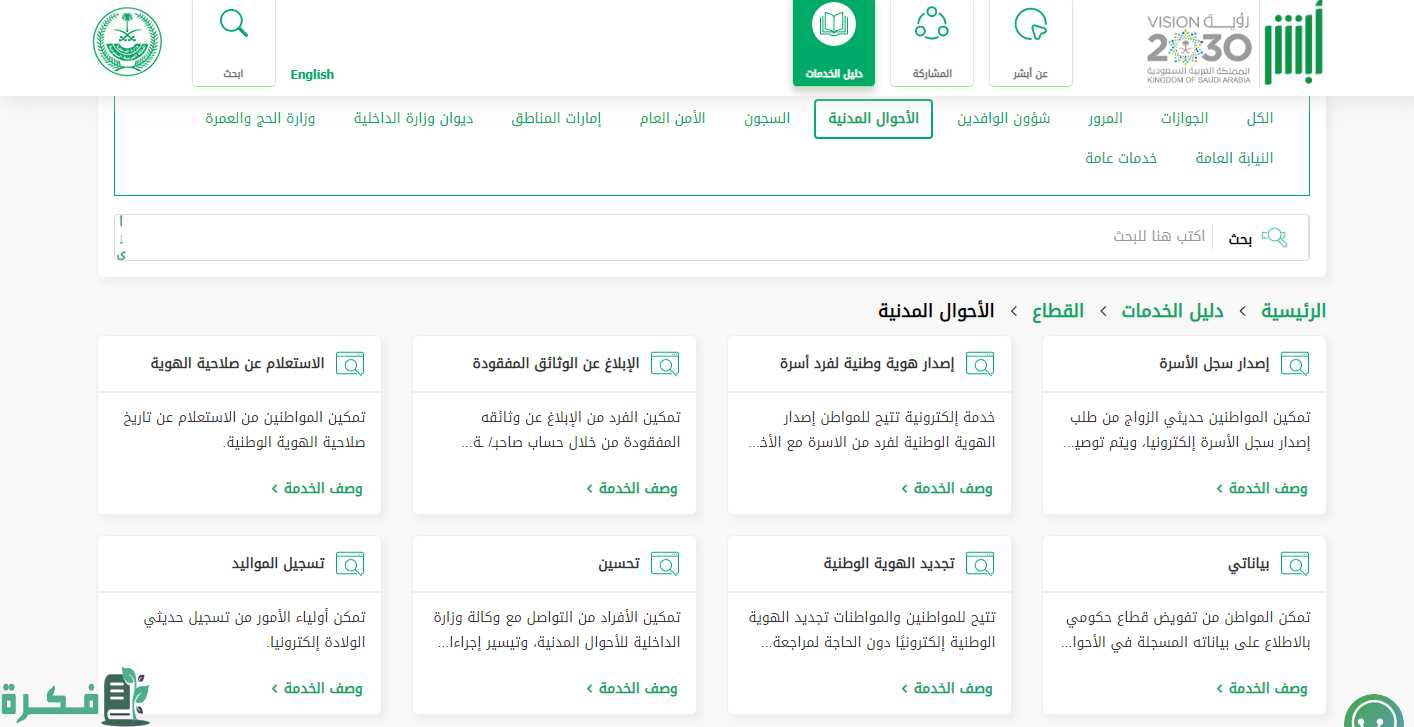Switch language to English
The height and width of the screenshot is (727, 1414).
(312, 75)
